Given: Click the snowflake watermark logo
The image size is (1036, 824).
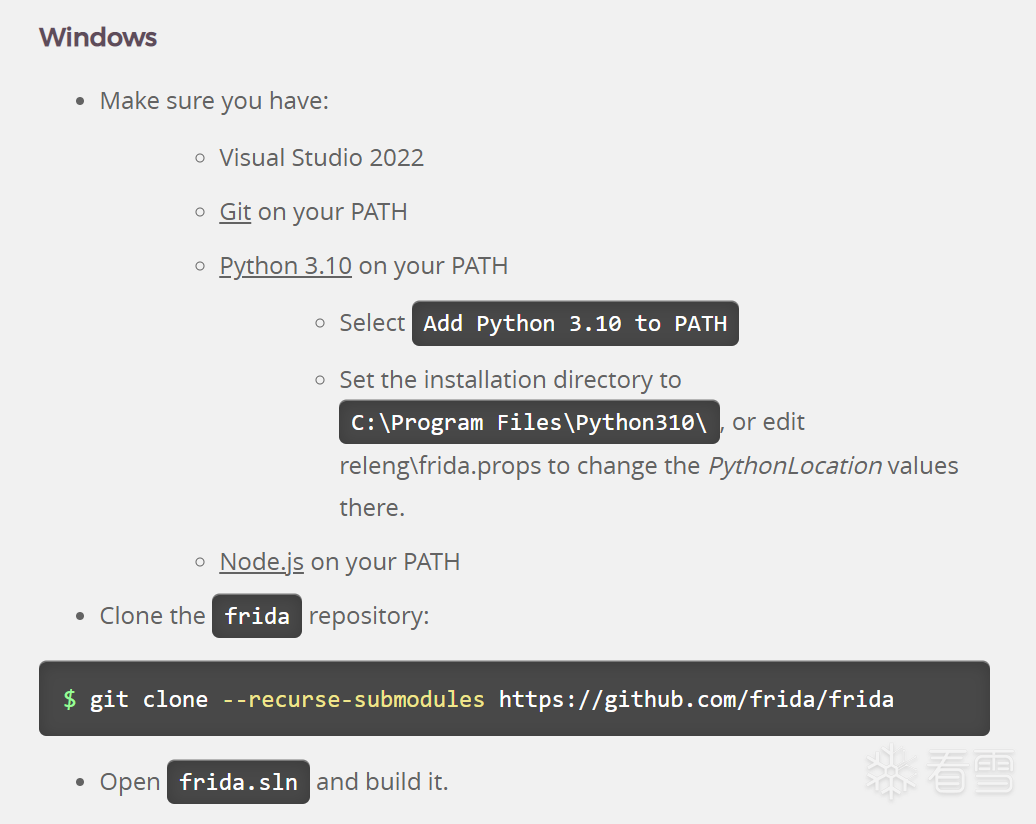Looking at the screenshot, I should pyautogui.click(x=888, y=773).
